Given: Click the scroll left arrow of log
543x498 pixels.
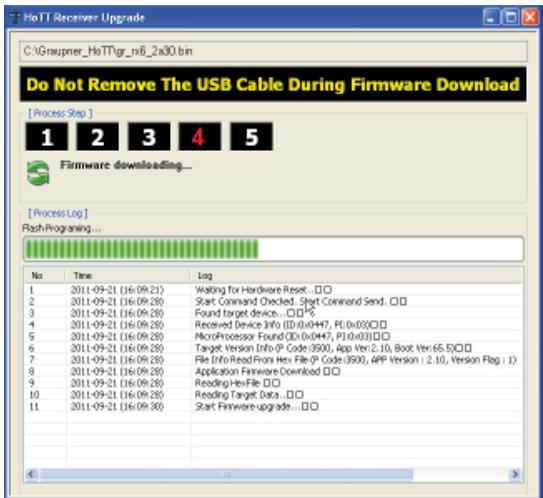Looking at the screenshot, I should point(31,474).
